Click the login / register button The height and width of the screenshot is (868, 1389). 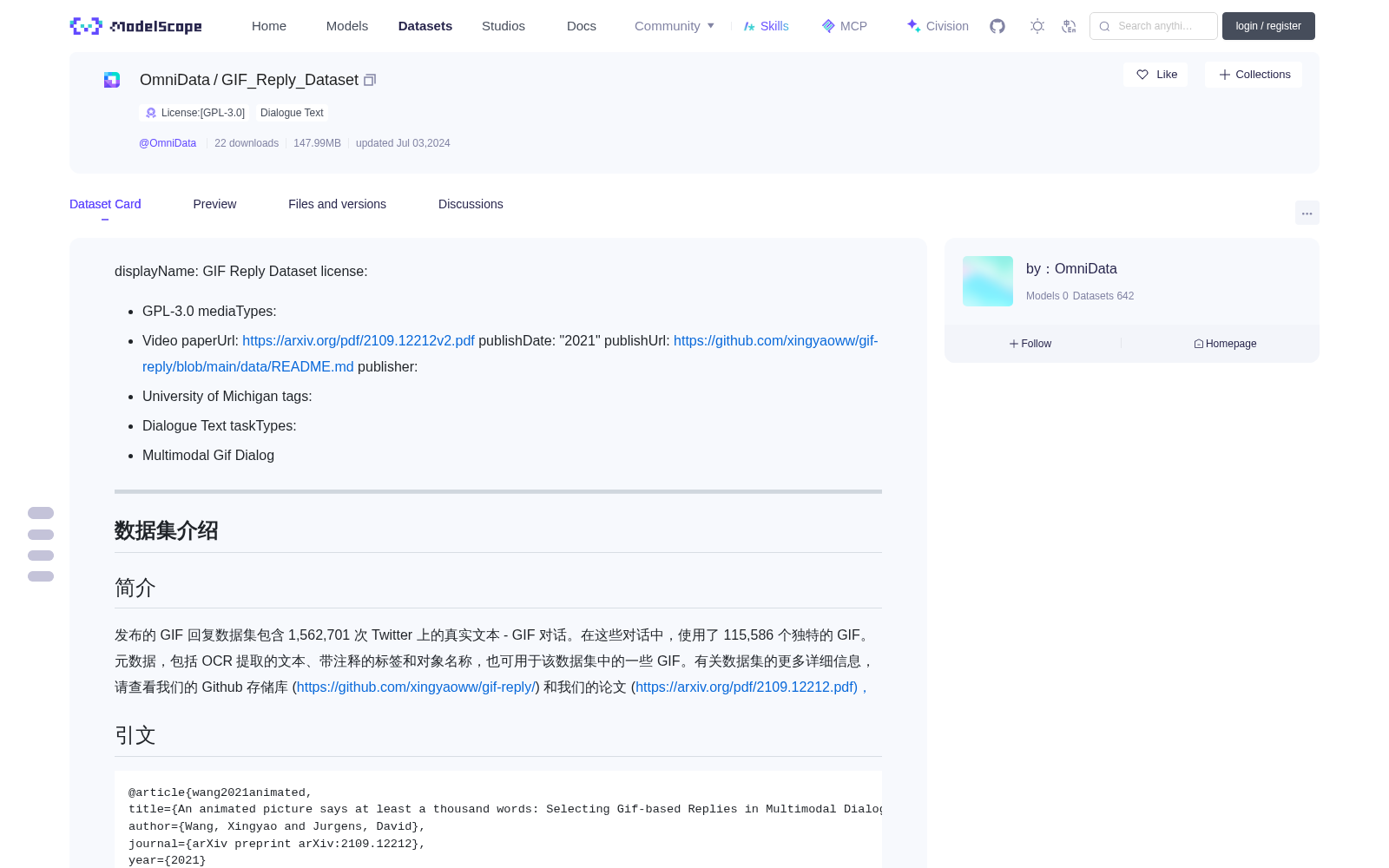pos(1268,26)
